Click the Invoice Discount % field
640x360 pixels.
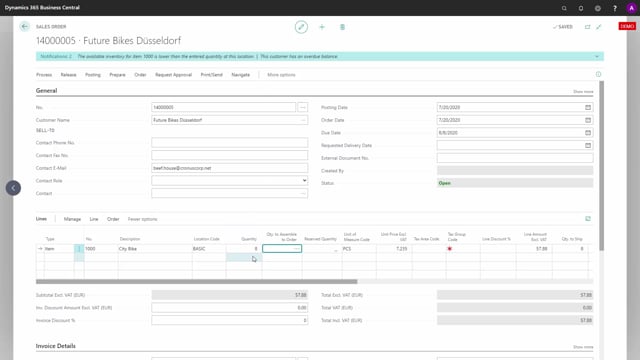(229, 320)
